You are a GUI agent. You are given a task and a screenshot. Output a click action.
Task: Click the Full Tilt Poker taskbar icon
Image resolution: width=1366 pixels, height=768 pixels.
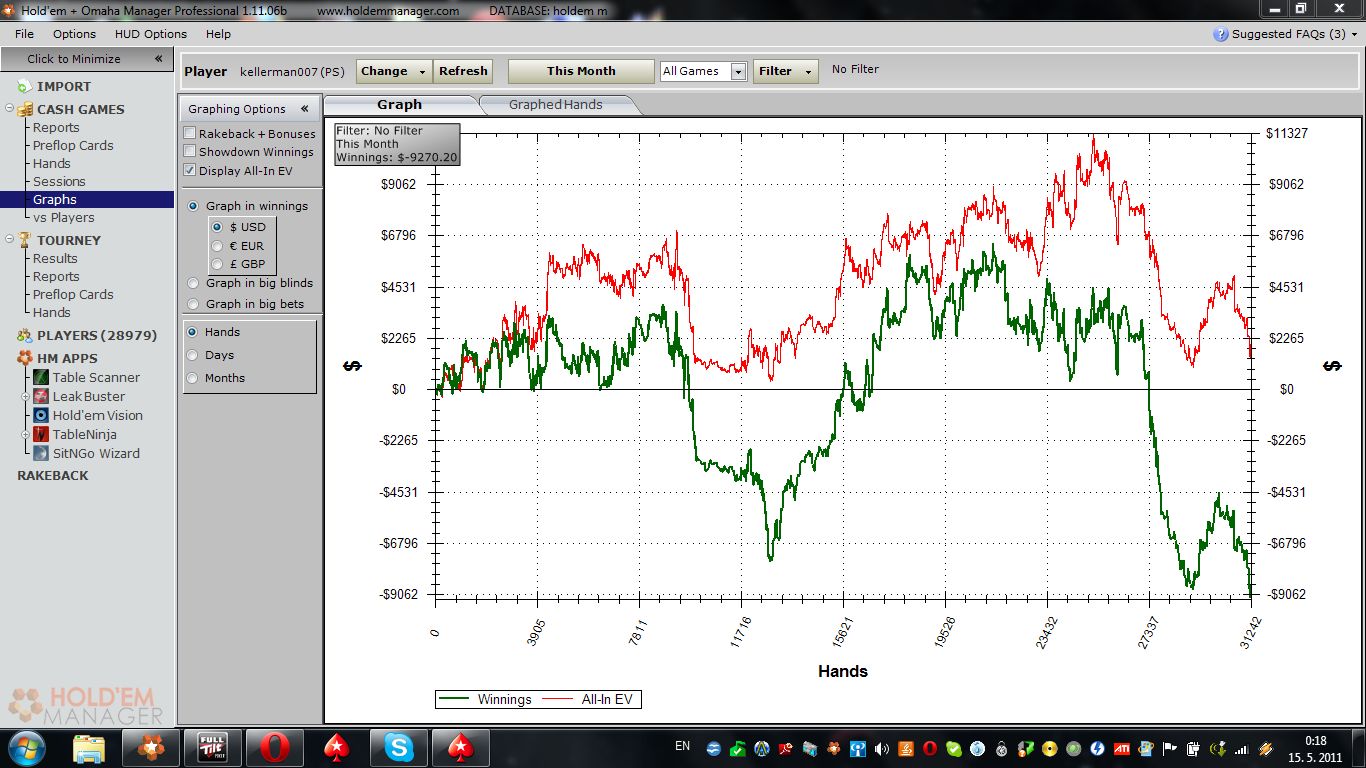tap(211, 747)
